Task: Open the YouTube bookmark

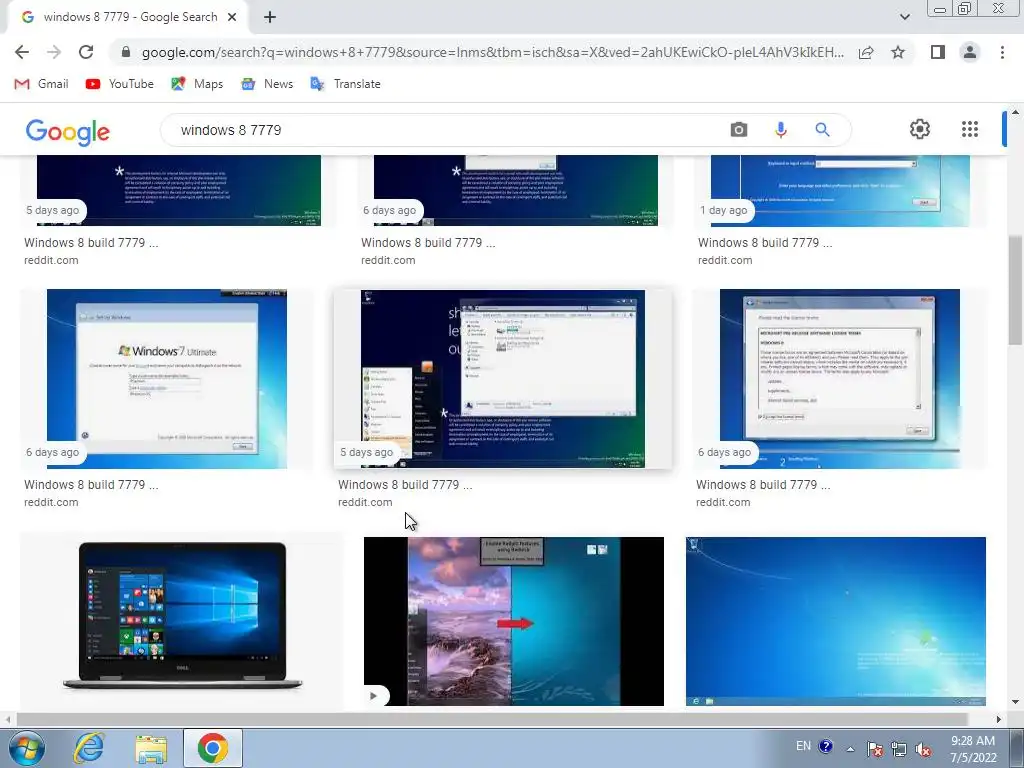Action: [120, 84]
